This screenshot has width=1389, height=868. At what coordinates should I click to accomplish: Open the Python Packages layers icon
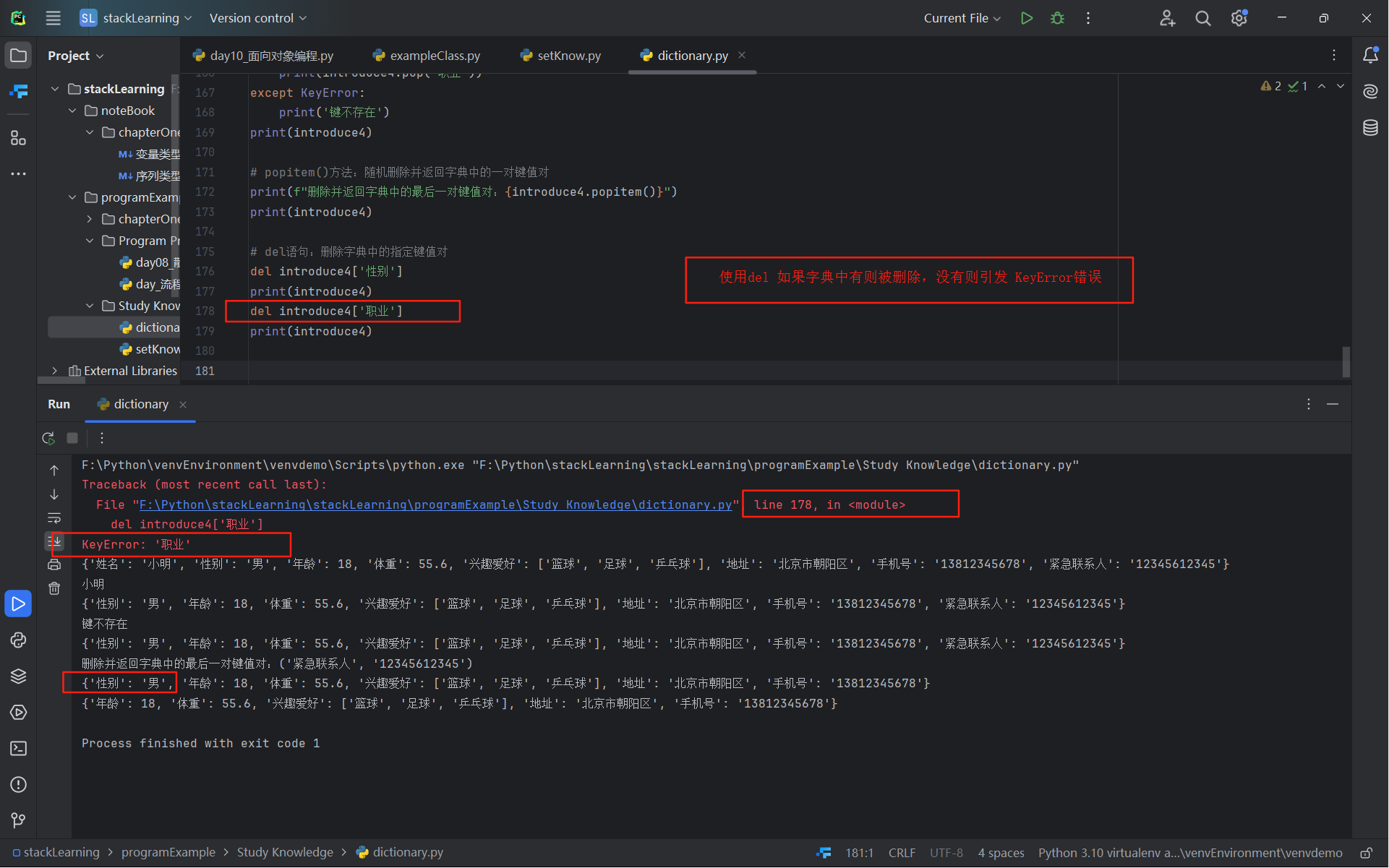click(x=18, y=676)
